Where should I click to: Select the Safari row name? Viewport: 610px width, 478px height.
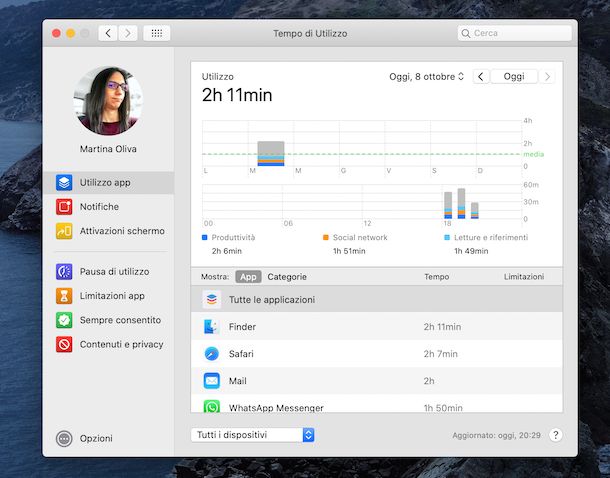(241, 354)
